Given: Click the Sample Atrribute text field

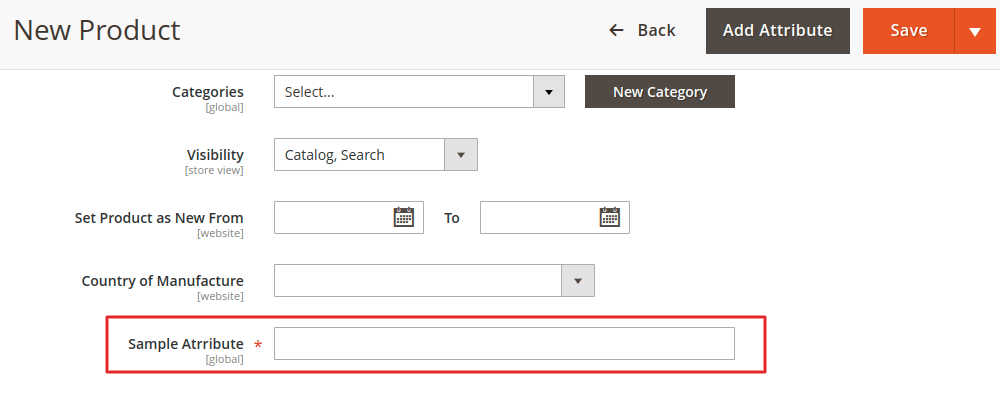Looking at the screenshot, I should pos(504,343).
